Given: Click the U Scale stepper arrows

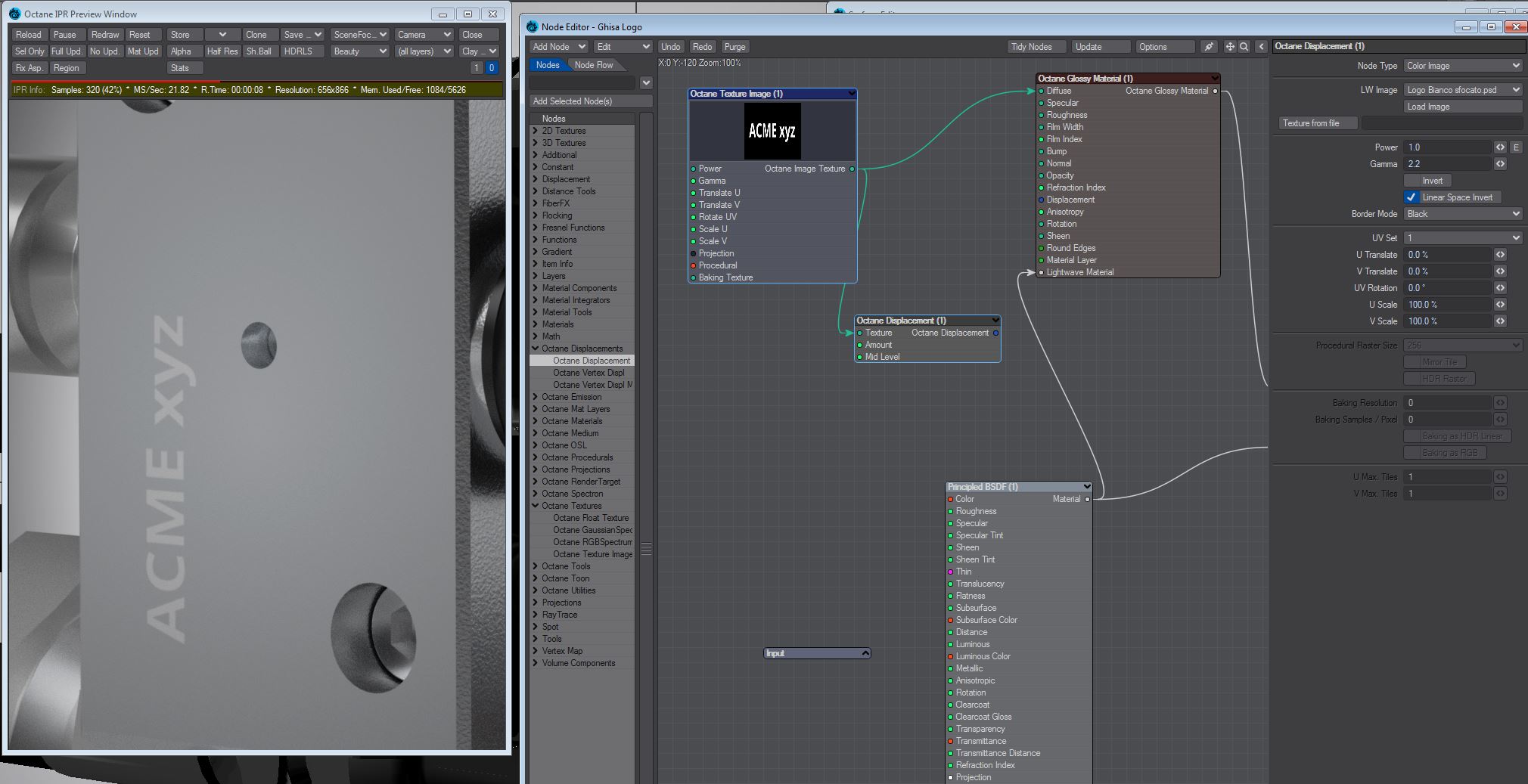Looking at the screenshot, I should pos(1501,305).
